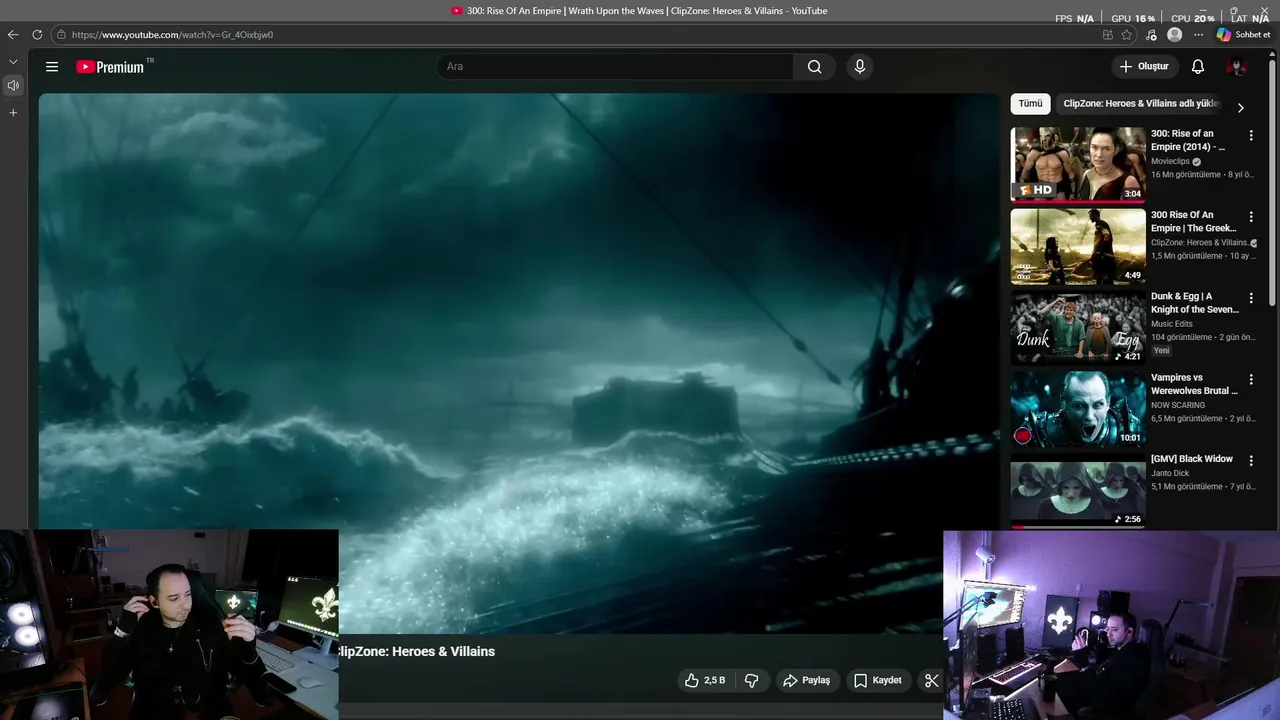Open the browser split screen apps icon
This screenshot has width=1280, height=720.
click(1107, 35)
